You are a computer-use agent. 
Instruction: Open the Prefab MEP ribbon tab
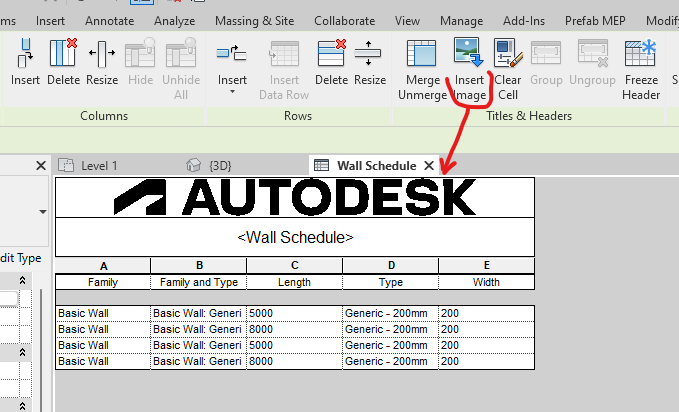tap(595, 21)
